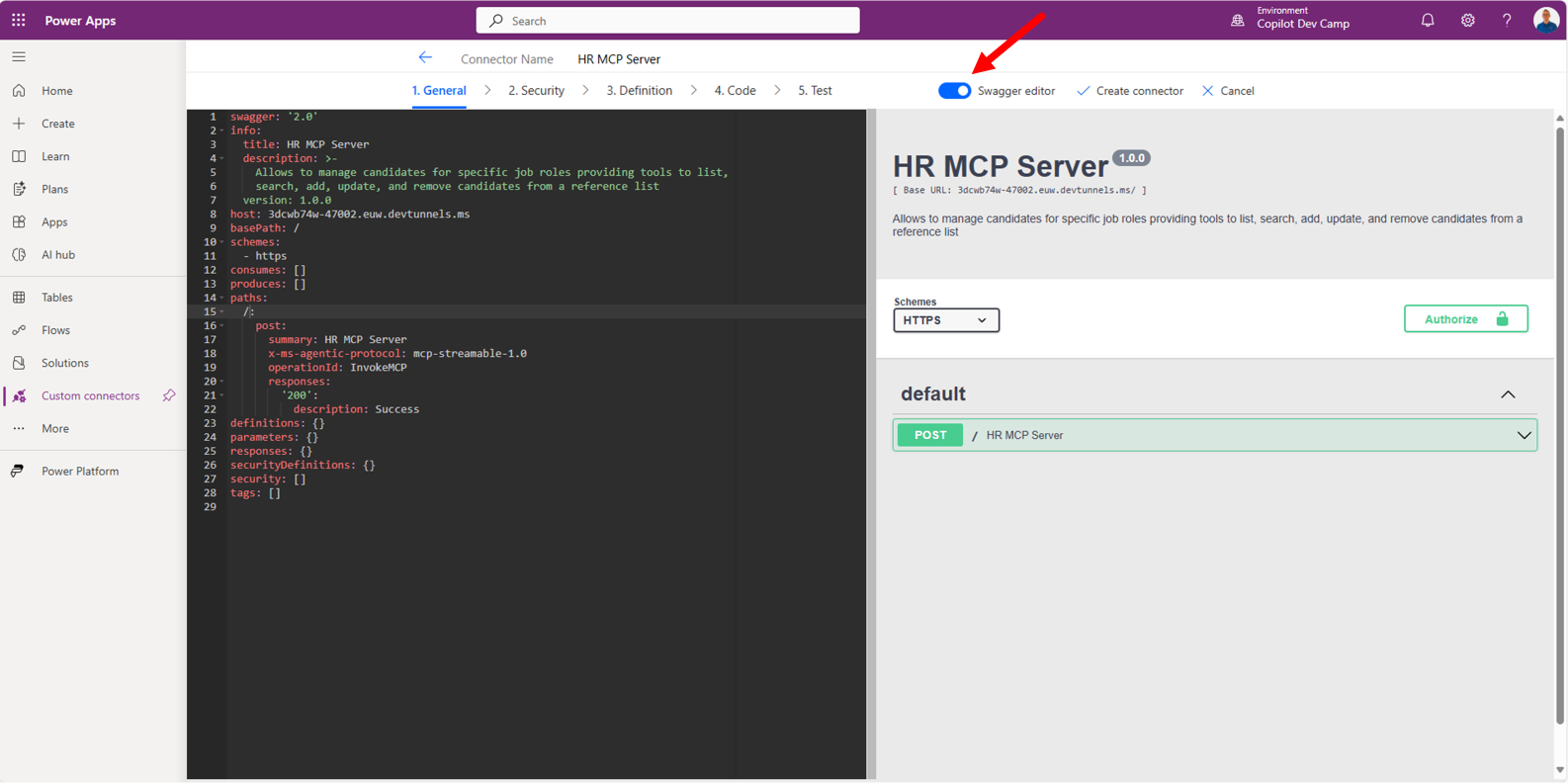Viewport: 1568px width, 783px height.
Task: Click the Flows icon in sidebar
Action: [x=19, y=330]
